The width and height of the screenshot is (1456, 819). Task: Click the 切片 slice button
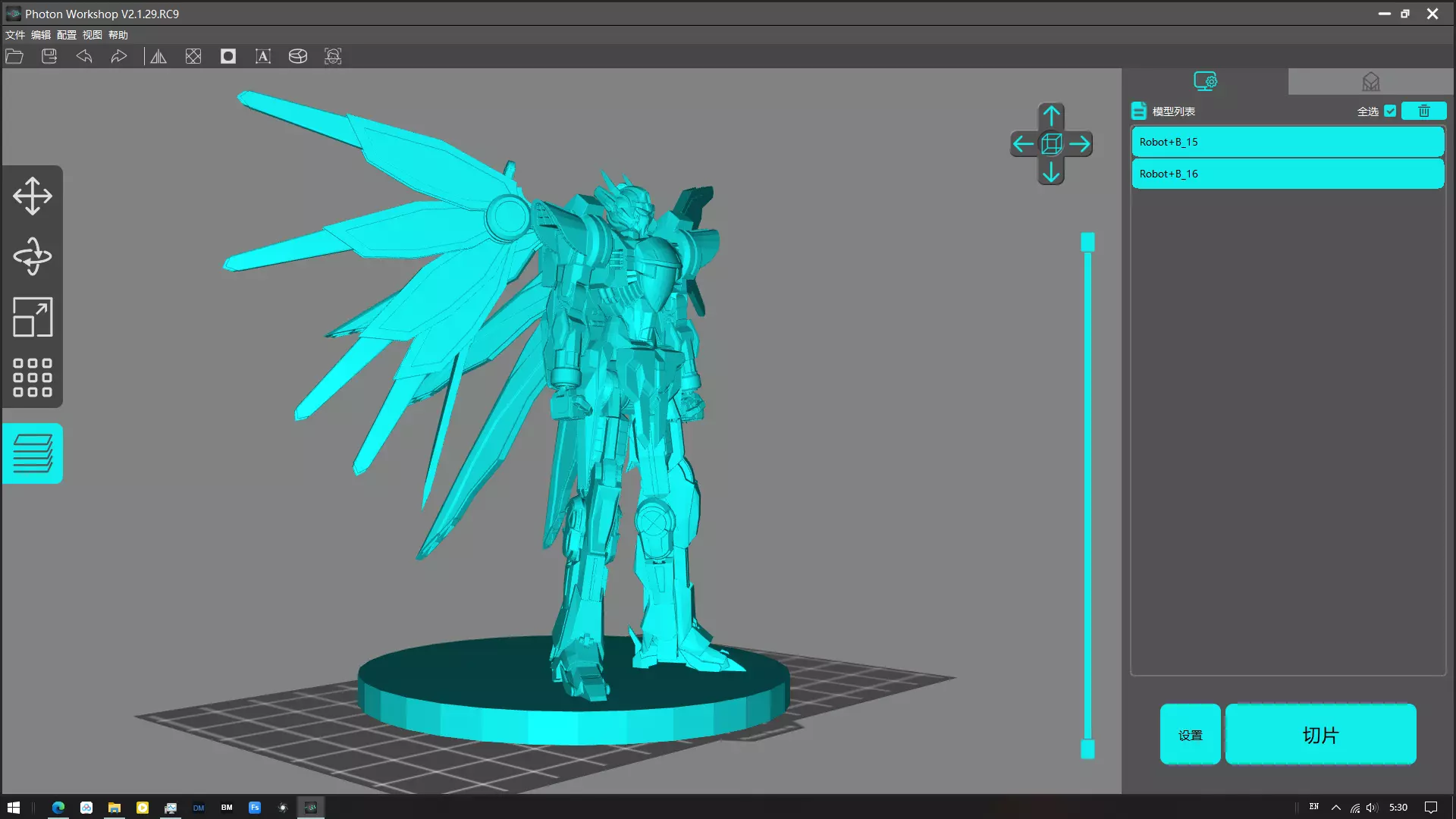pos(1320,734)
